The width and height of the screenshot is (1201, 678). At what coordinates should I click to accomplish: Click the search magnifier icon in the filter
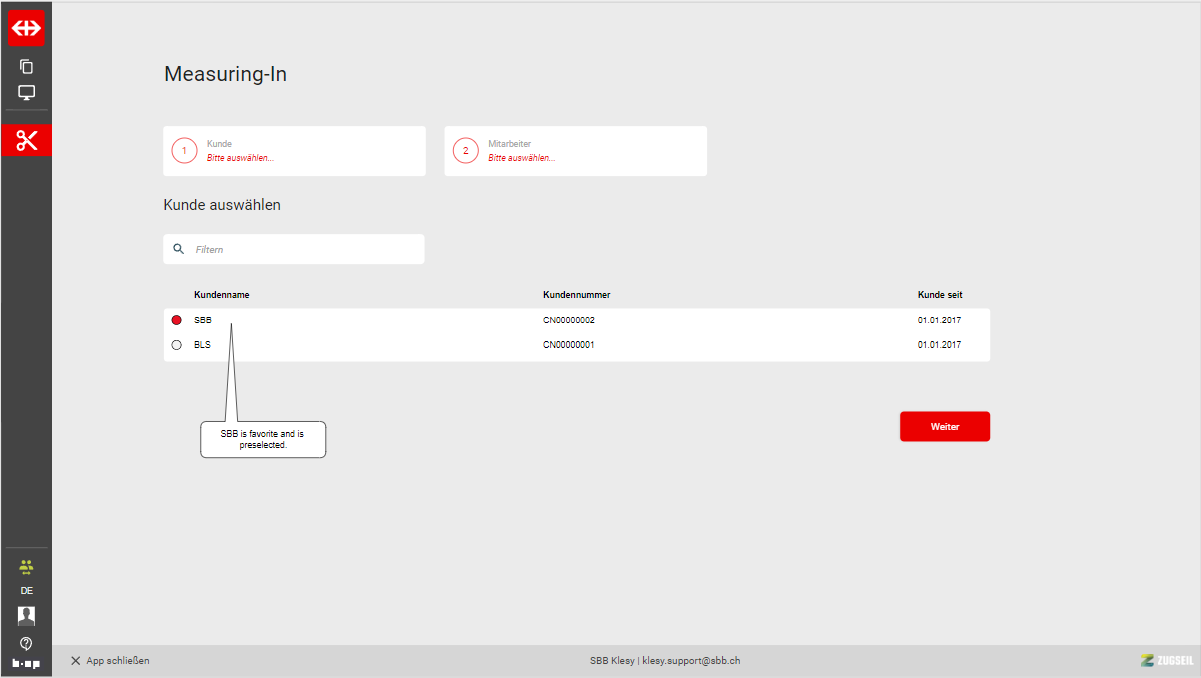click(x=179, y=249)
